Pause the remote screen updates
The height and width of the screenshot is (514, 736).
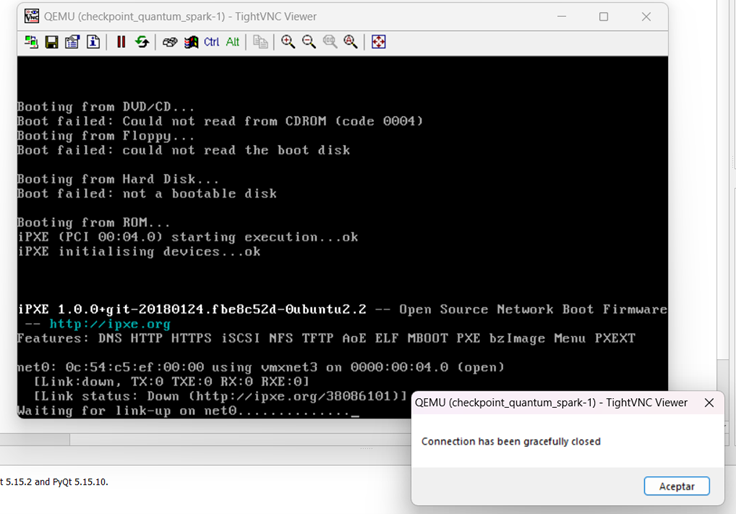point(121,42)
